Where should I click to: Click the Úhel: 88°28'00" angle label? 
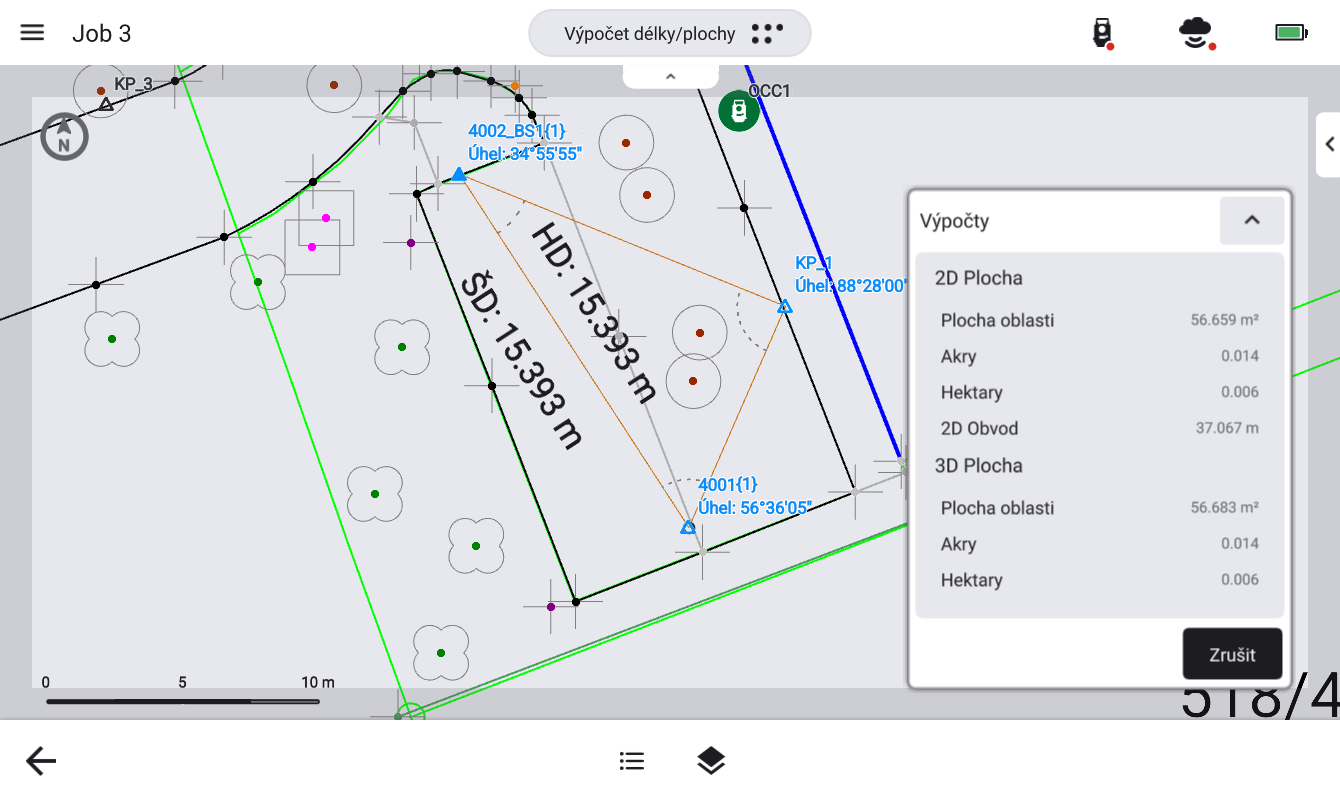pyautogui.click(x=851, y=285)
